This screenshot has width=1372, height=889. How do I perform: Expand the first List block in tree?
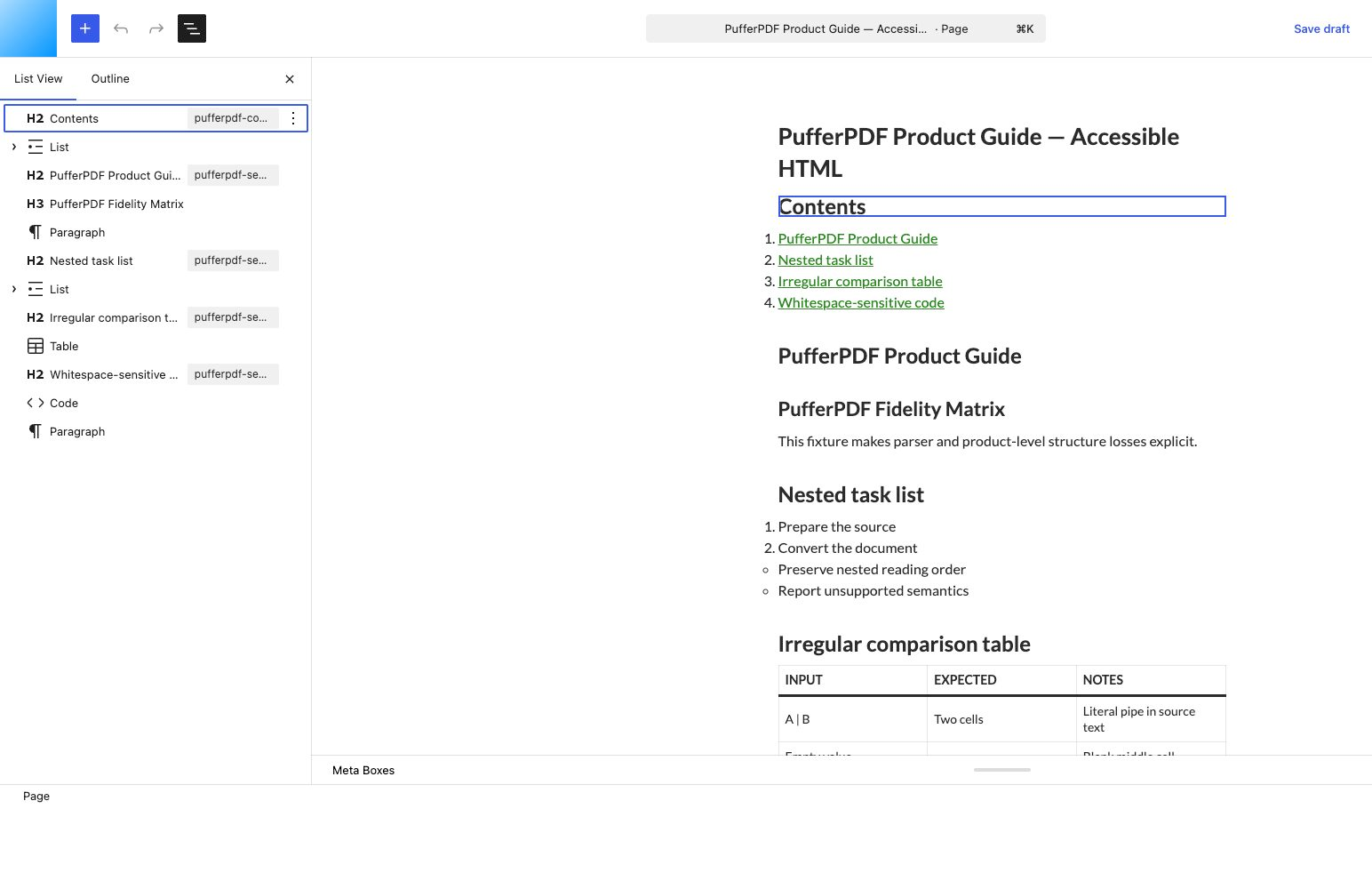pos(13,147)
